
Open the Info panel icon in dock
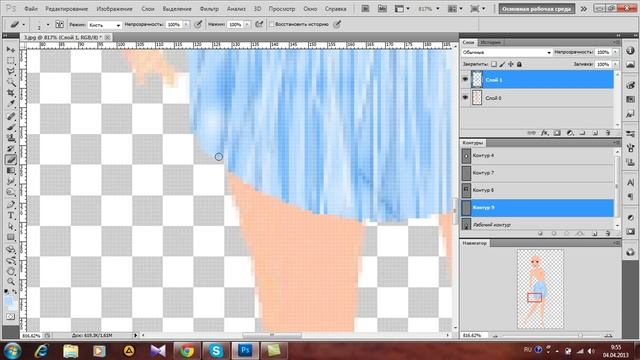click(x=631, y=50)
